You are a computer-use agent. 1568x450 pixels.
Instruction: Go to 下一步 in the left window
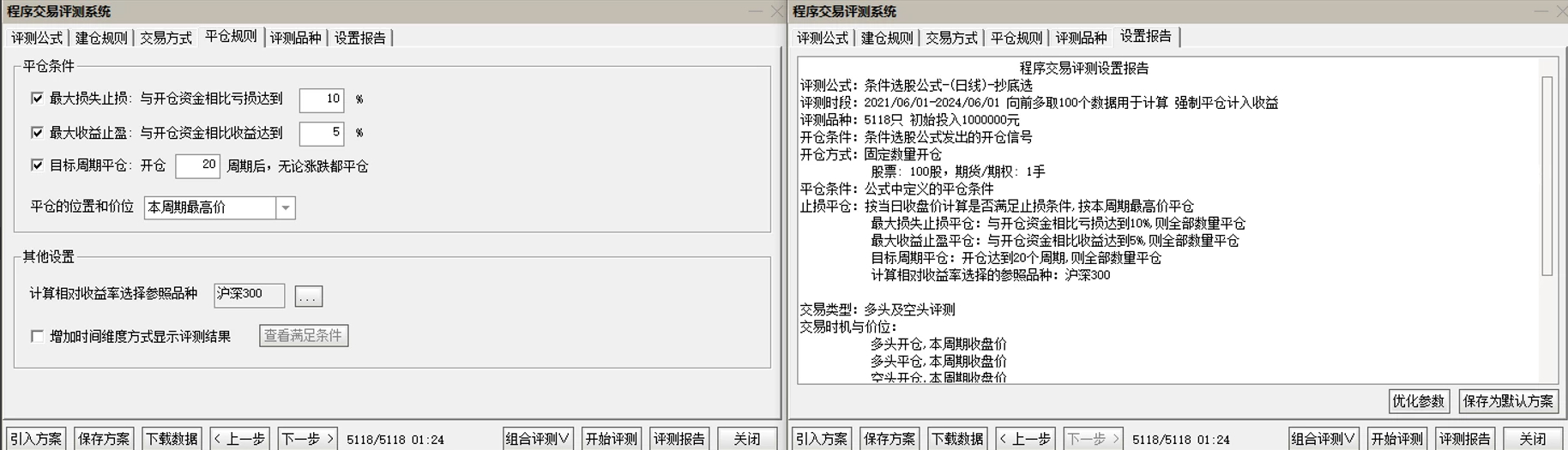point(307,439)
